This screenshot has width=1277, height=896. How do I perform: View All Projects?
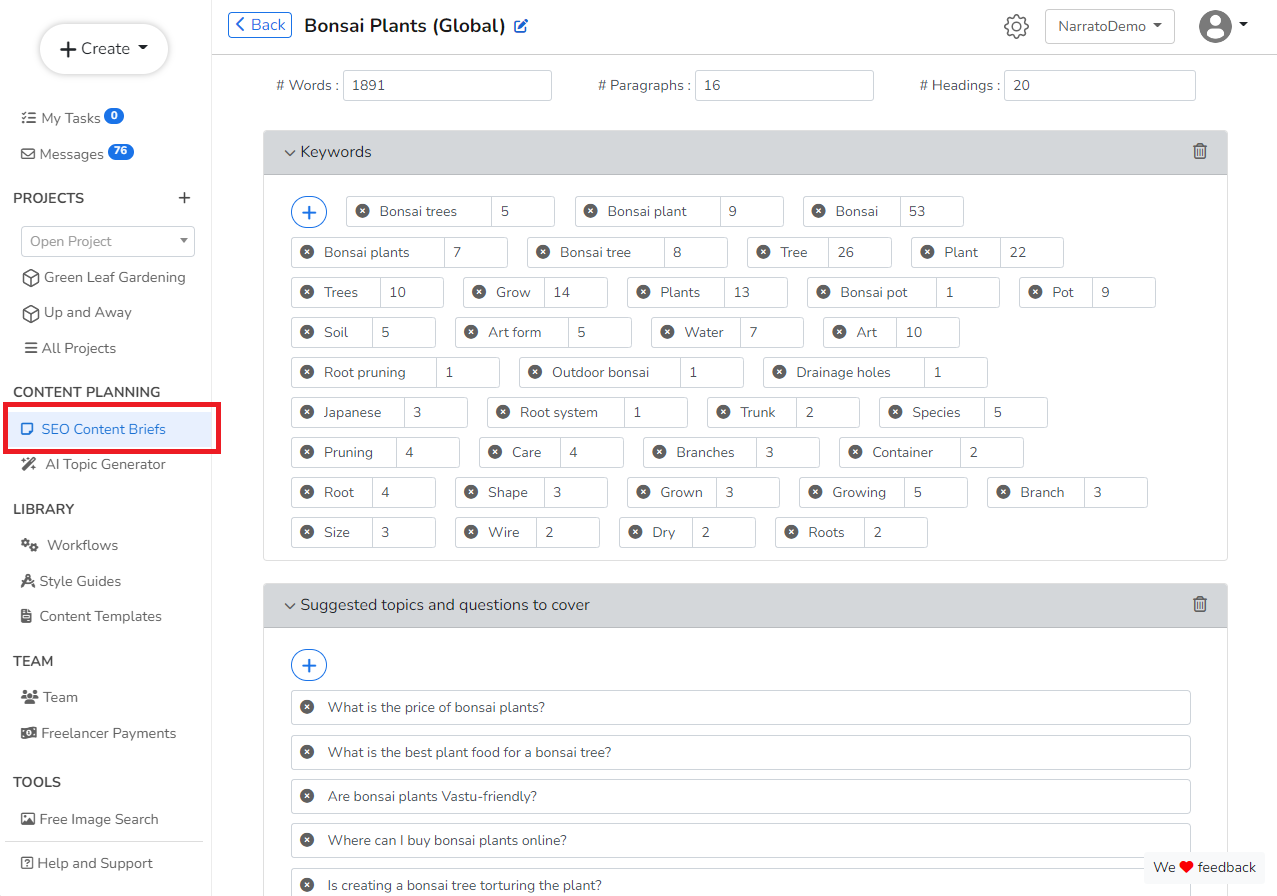click(x=70, y=348)
